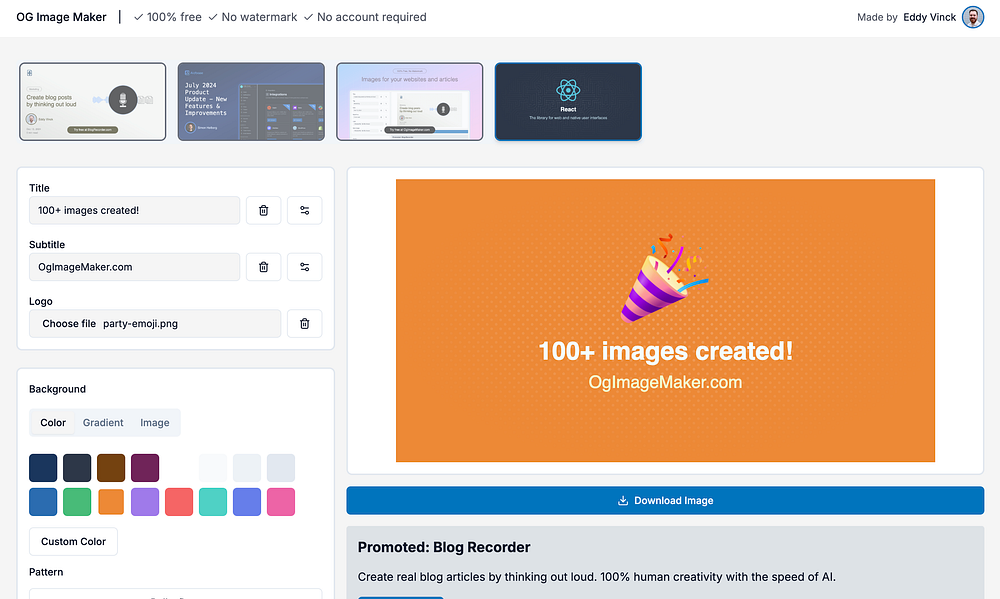Pick the brown color swatch

[111, 468]
